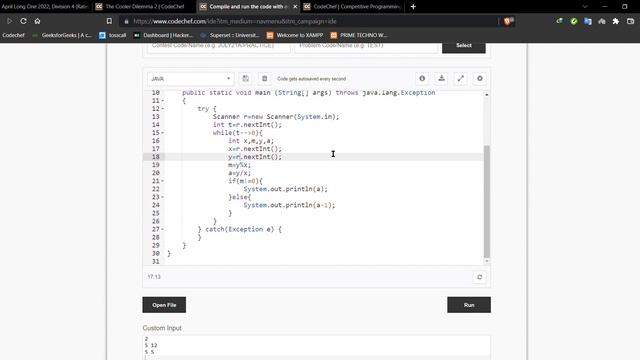Reload the page with the refresh icon
This screenshot has width=640, height=360.
pyautogui.click(x=23, y=21)
